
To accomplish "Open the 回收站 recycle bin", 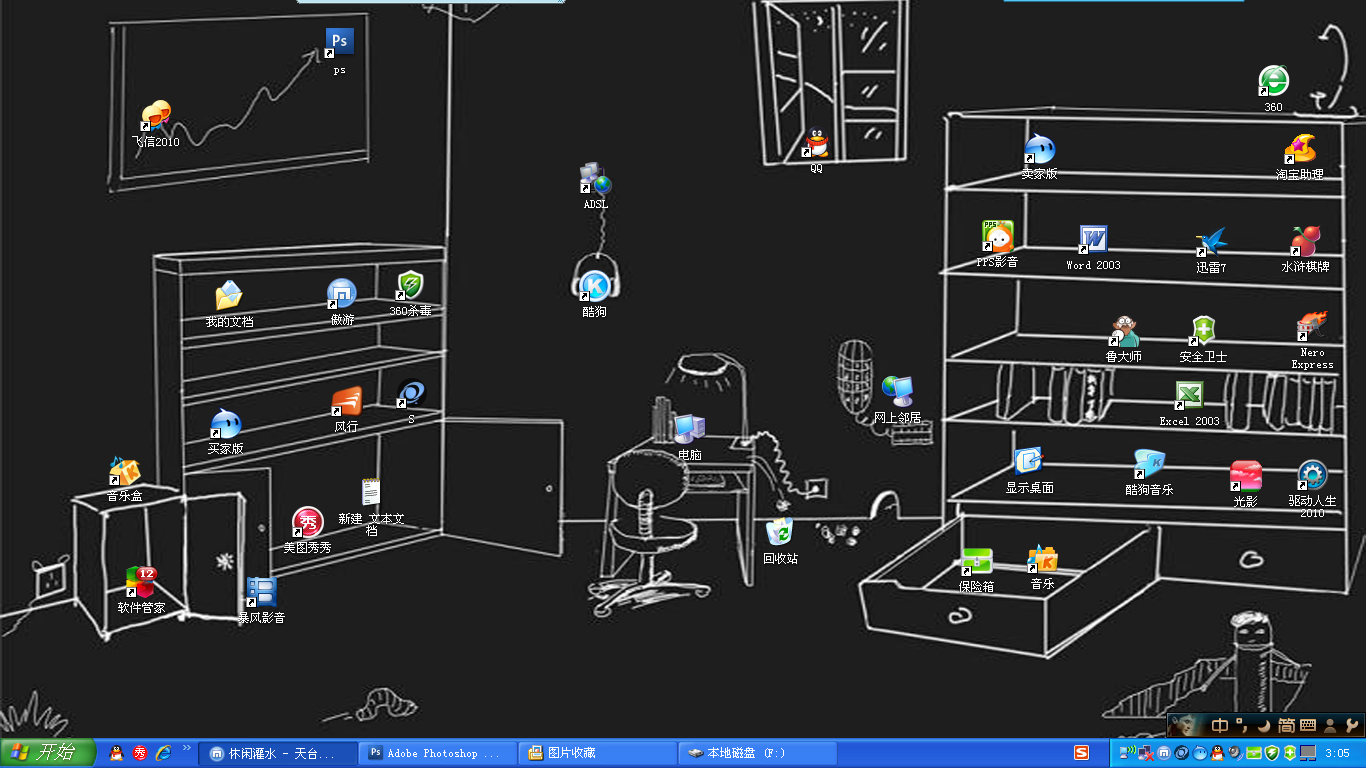I will coord(780,533).
